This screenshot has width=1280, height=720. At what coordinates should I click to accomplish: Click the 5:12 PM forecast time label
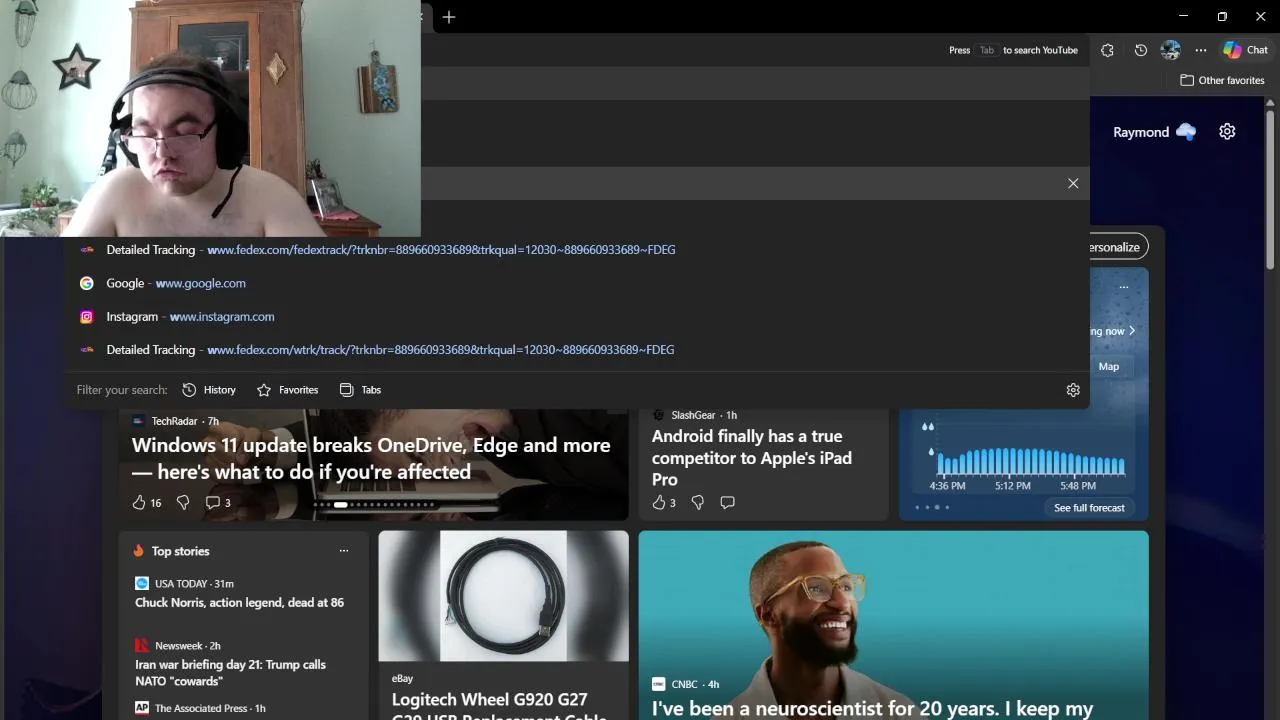tap(1012, 486)
